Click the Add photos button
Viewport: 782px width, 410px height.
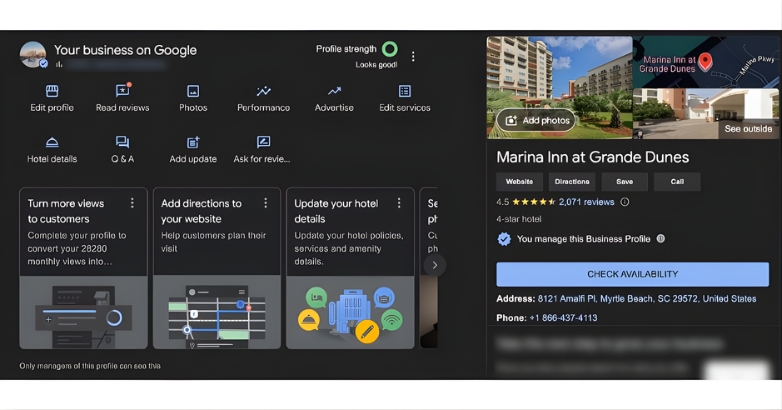(536, 120)
